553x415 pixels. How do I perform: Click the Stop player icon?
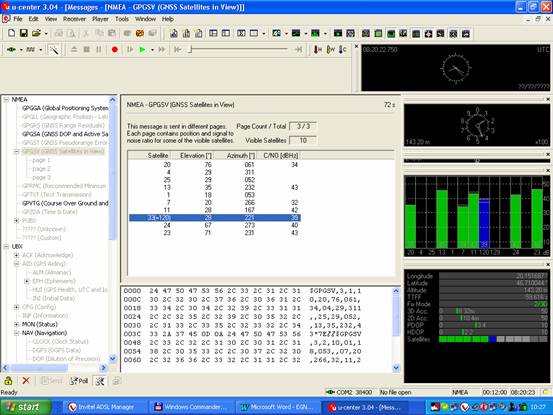click(86, 50)
